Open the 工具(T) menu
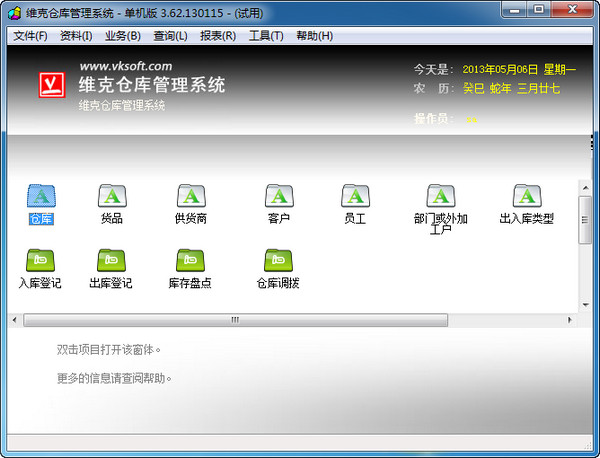Viewport: 600px width, 458px height. tap(266, 36)
